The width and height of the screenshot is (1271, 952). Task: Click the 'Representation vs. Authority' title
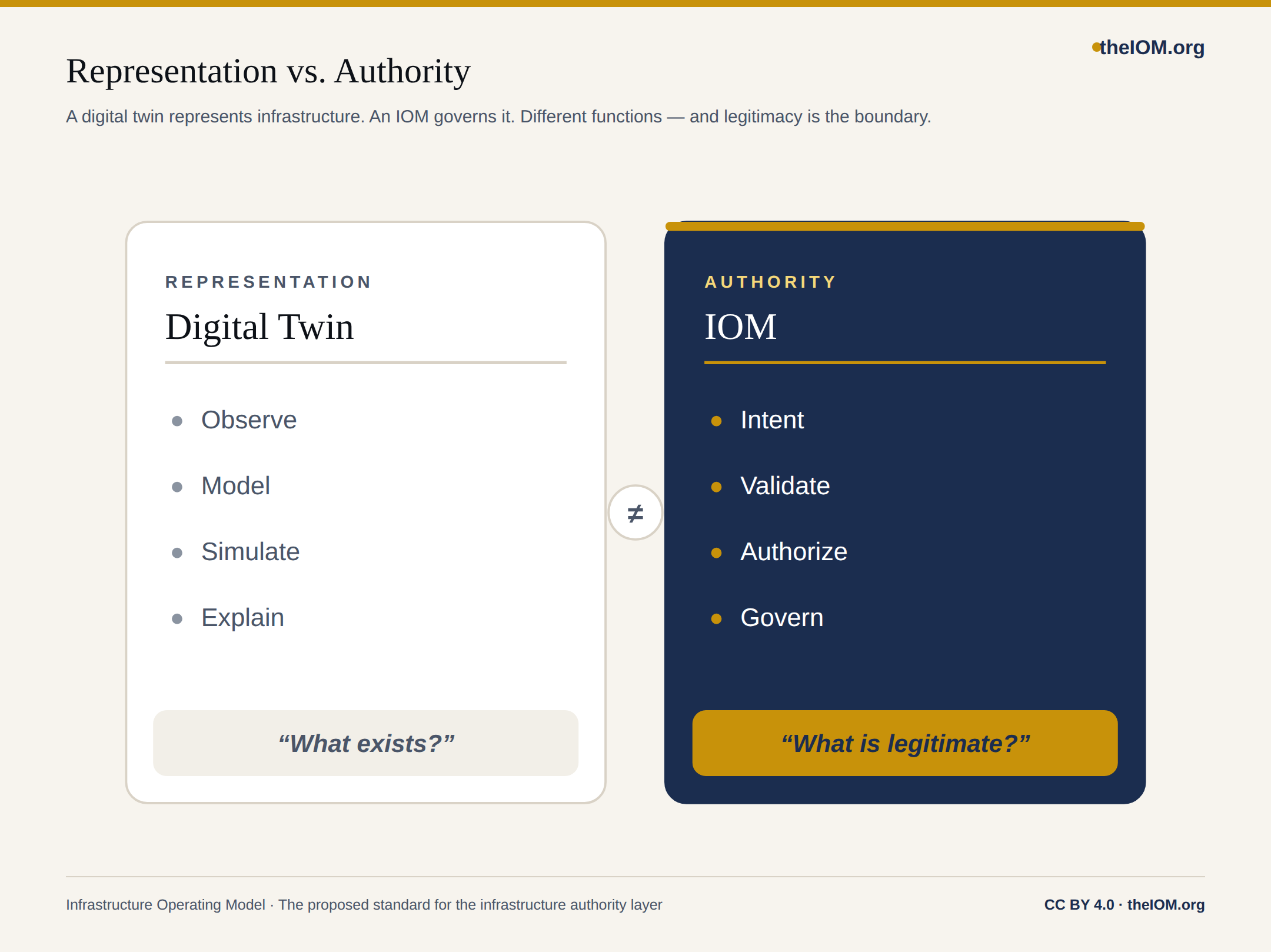tap(268, 71)
